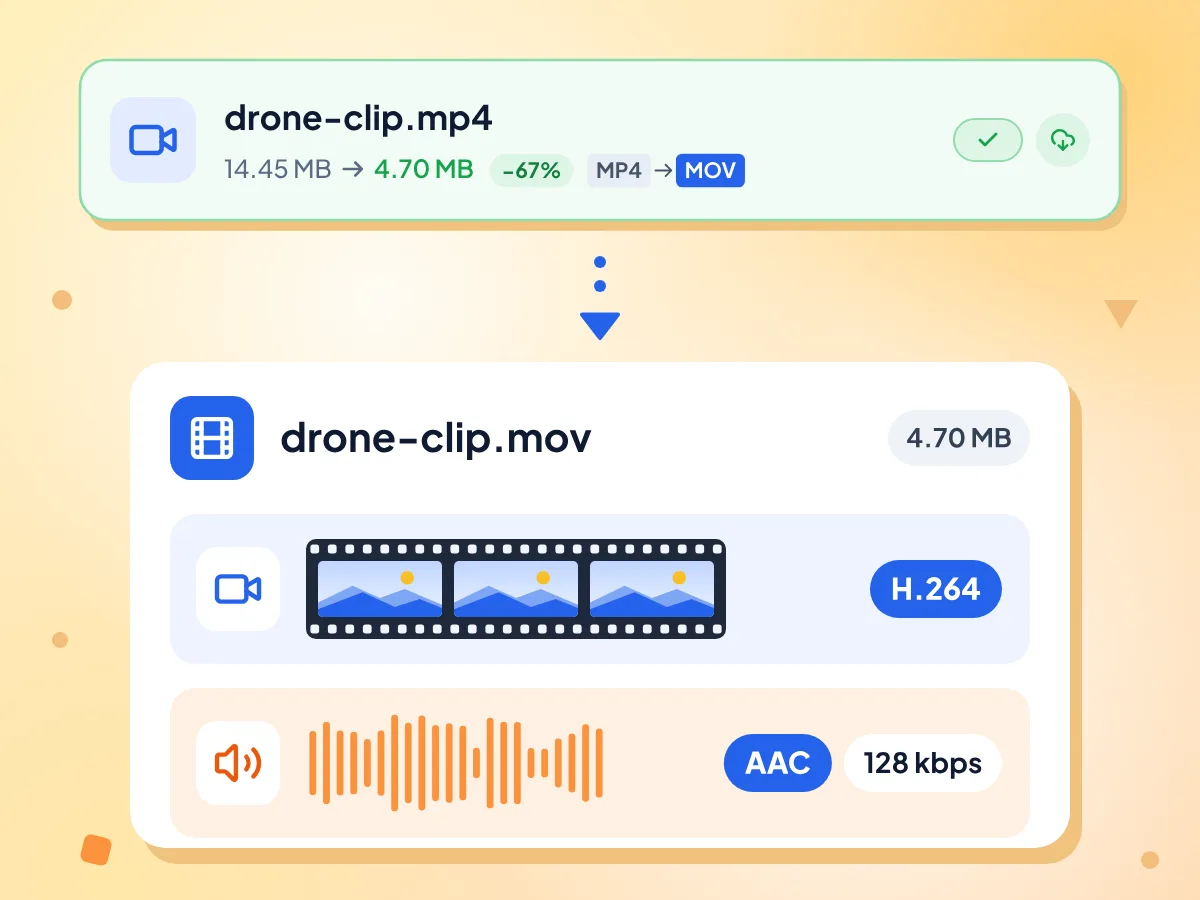
Task: Click the video camera icon beside drone-clip.mp4
Action: pos(153,140)
